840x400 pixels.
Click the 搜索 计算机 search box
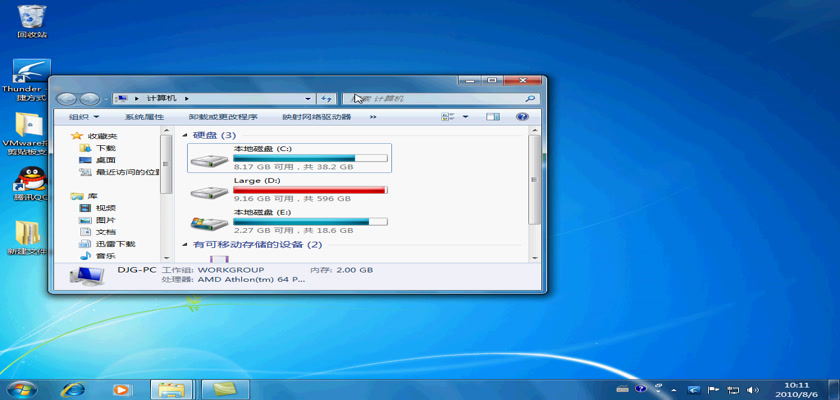(x=440, y=99)
